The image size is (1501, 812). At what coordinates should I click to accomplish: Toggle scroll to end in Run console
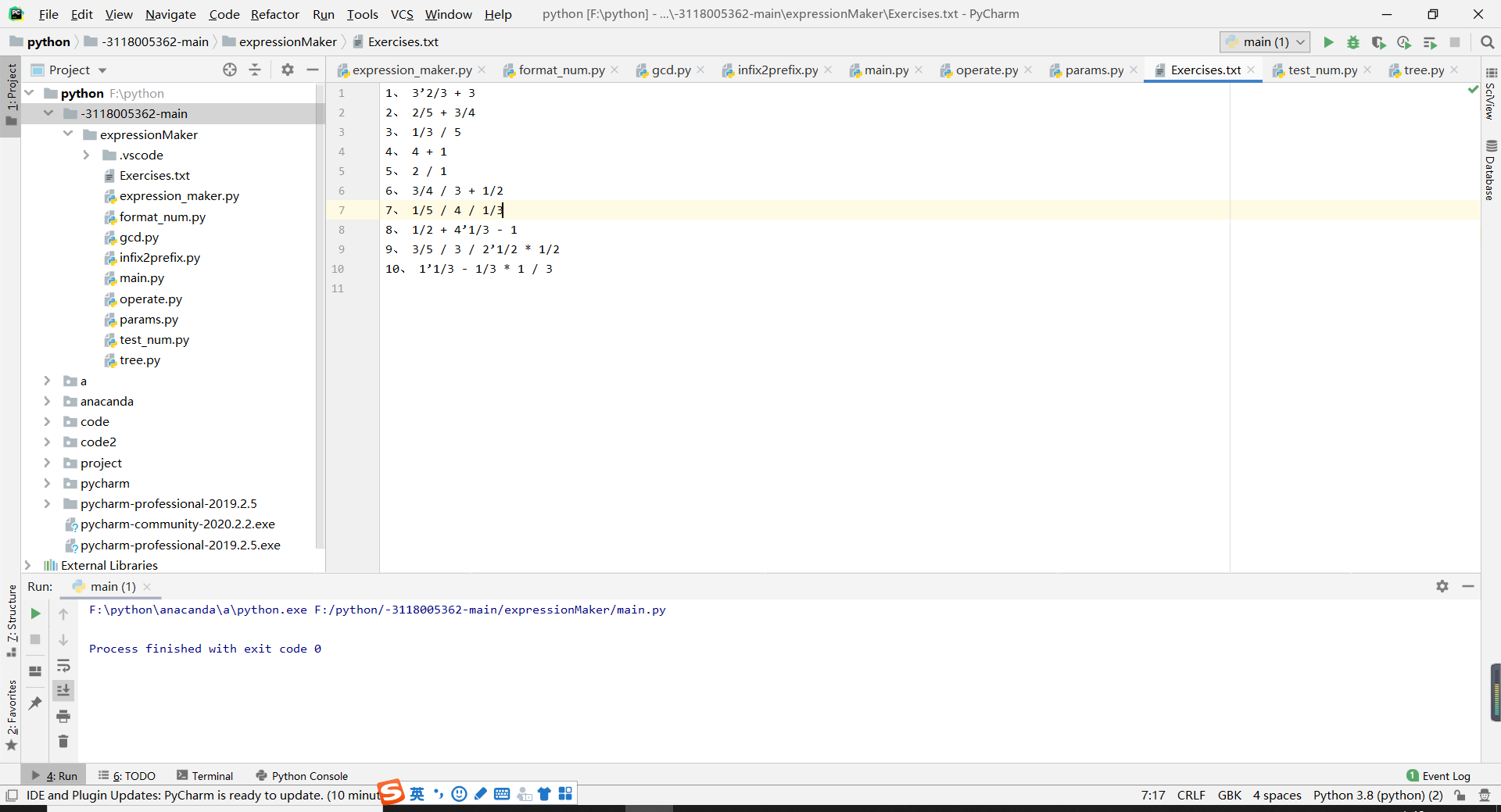[x=63, y=690]
